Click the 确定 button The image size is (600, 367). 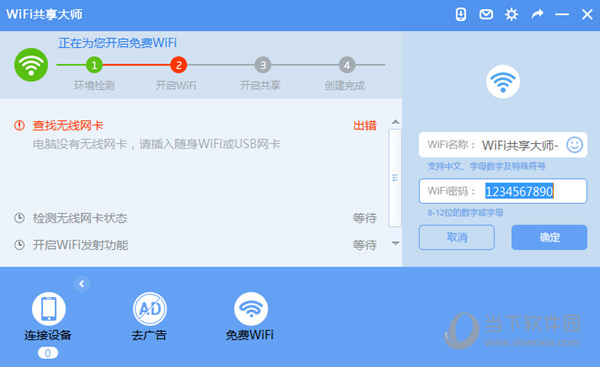pos(549,237)
